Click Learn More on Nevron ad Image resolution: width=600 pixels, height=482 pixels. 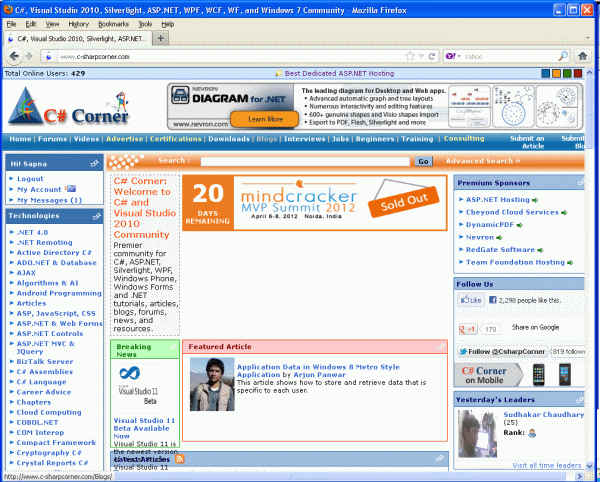tap(265, 119)
